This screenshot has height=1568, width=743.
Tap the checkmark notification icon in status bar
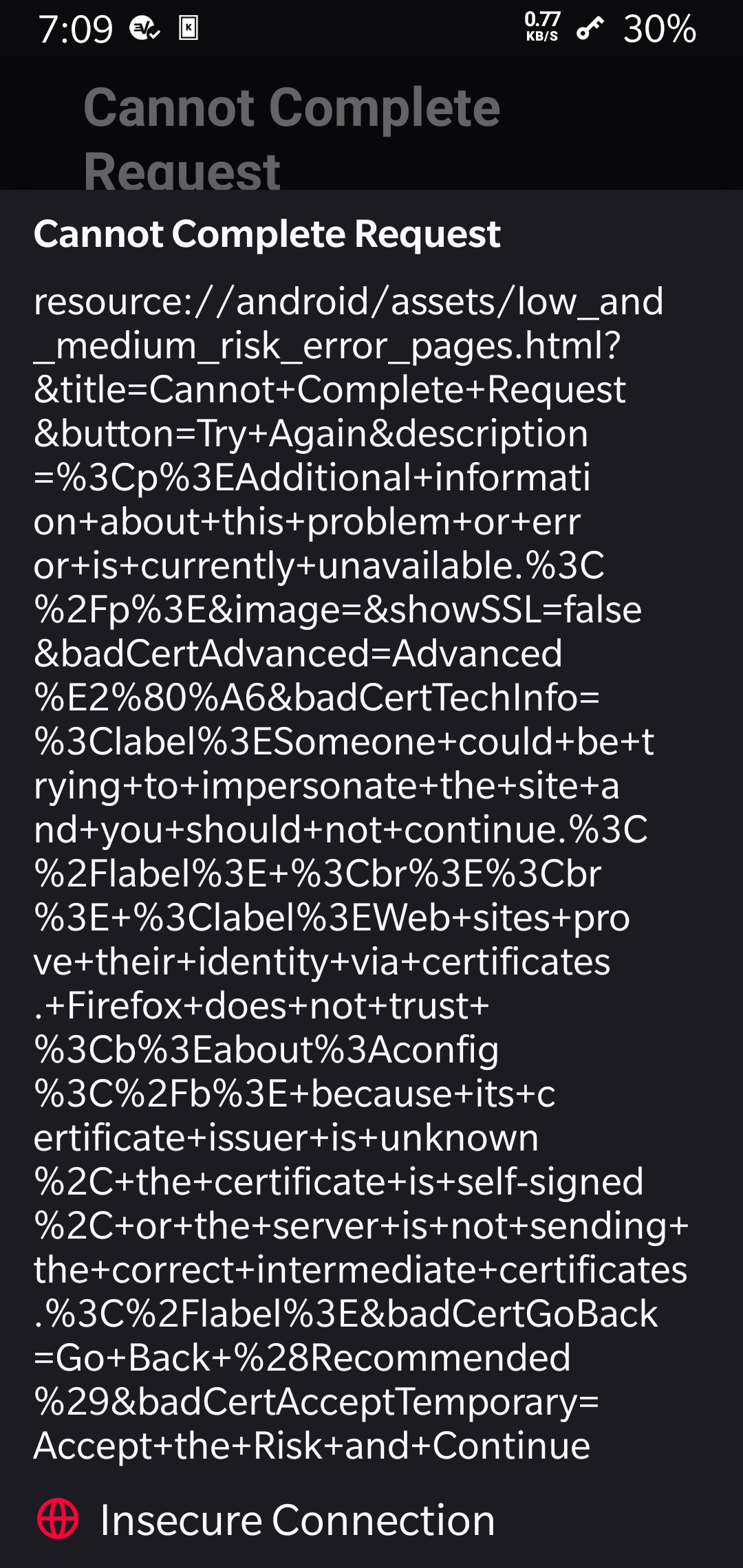coord(144,28)
